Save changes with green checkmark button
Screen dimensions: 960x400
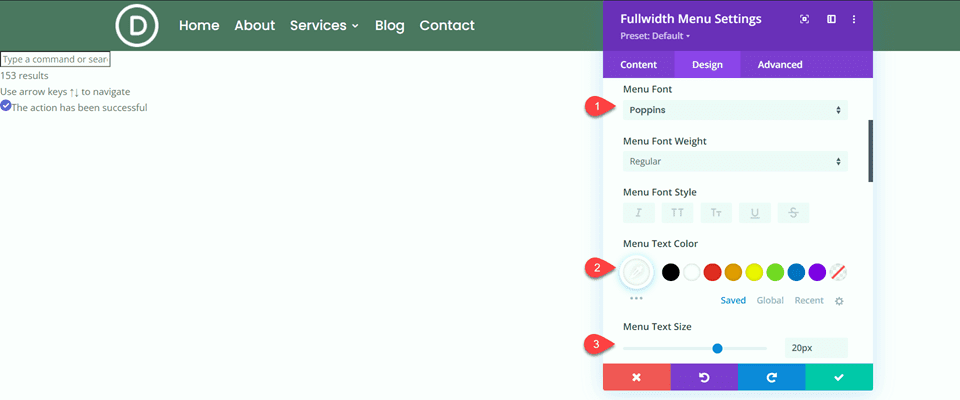click(x=839, y=377)
